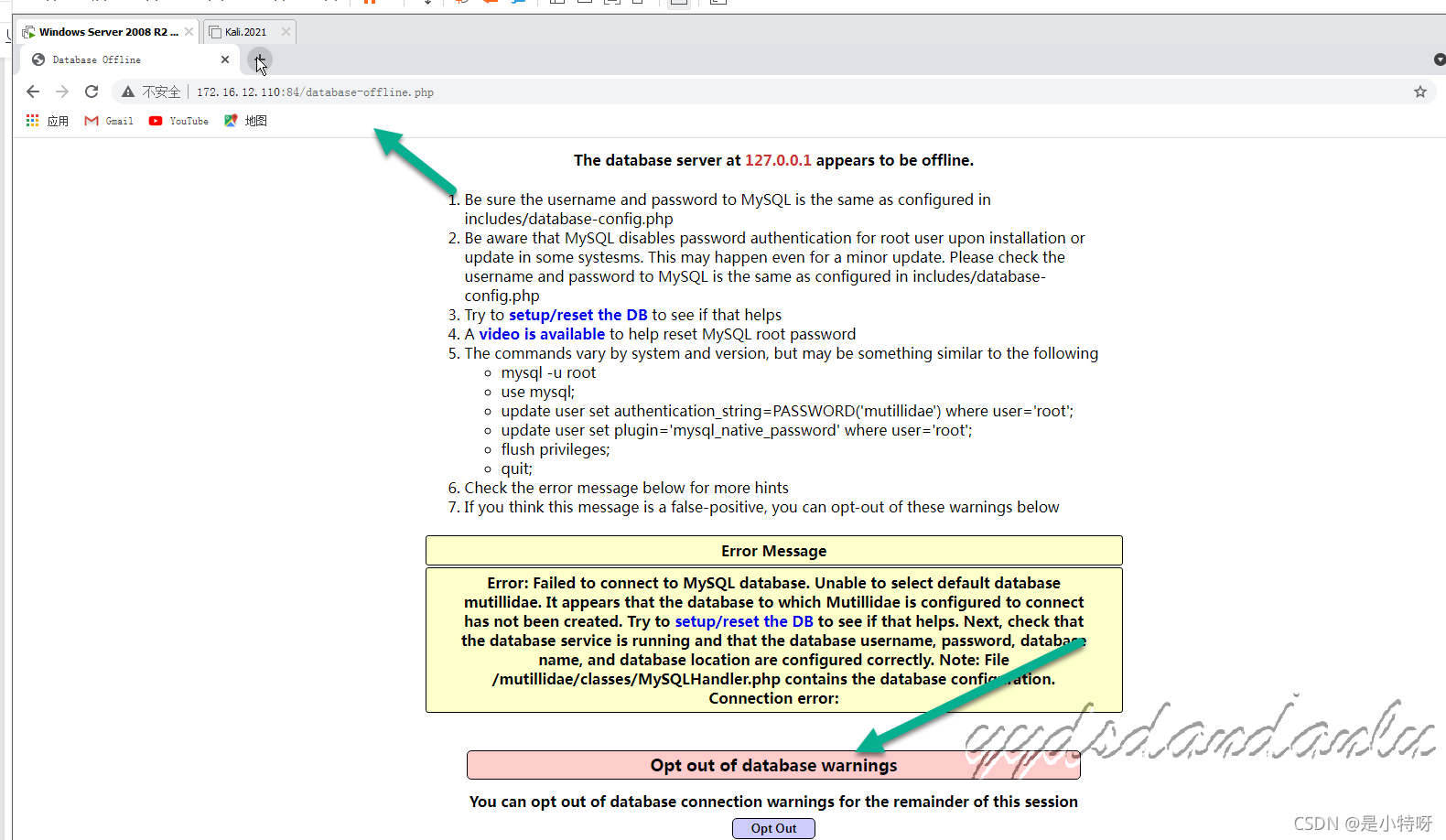
Task: Open the video is available link
Action: click(542, 334)
